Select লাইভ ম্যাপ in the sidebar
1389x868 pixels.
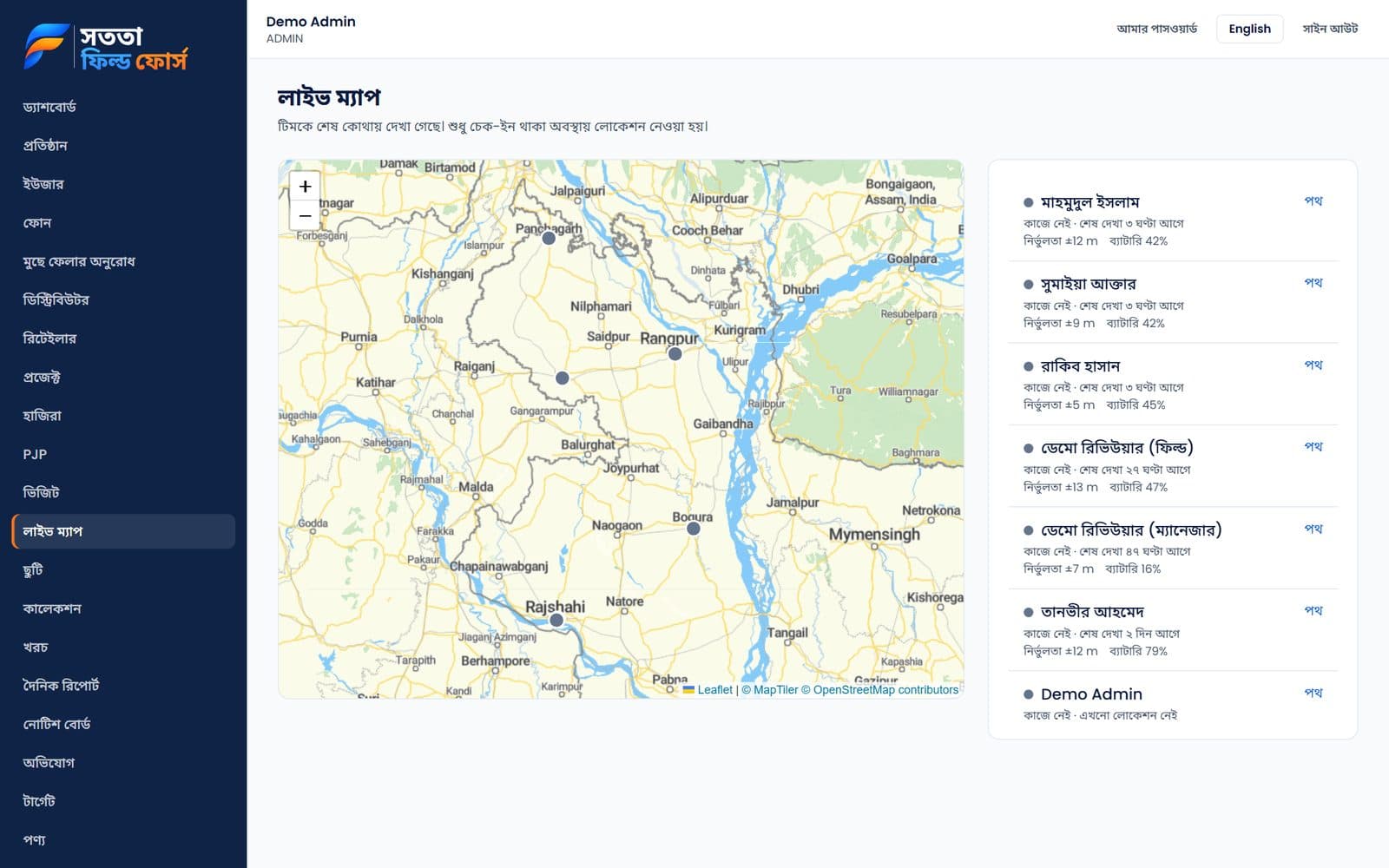123,531
